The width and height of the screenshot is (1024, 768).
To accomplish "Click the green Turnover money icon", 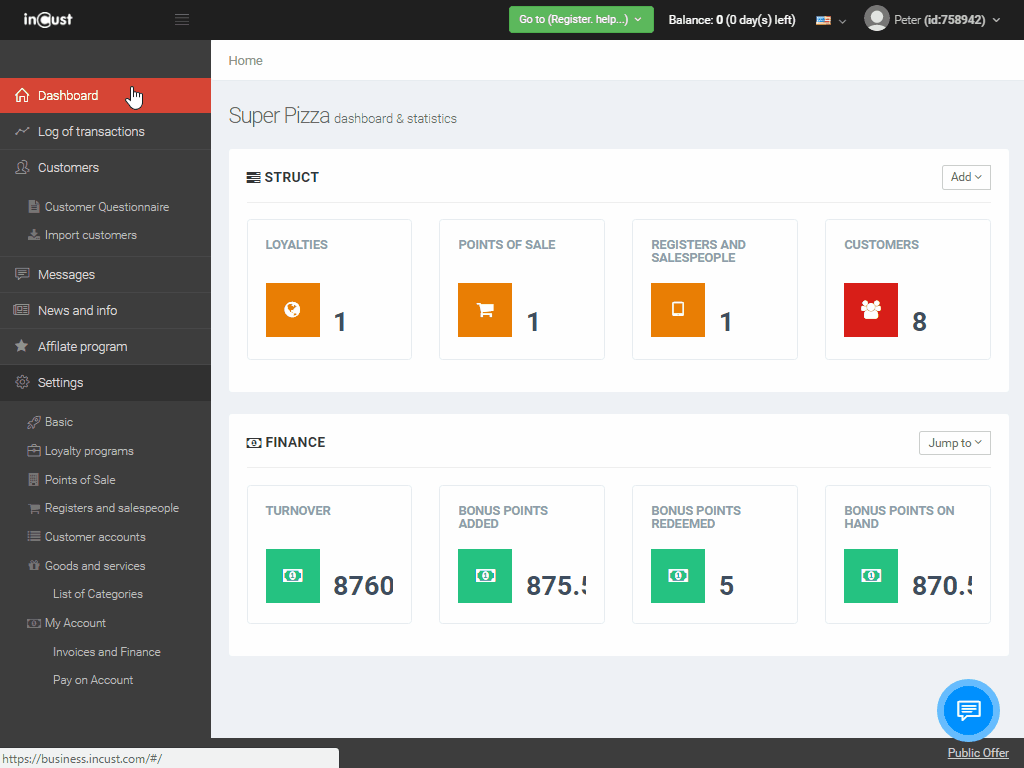I will (293, 576).
